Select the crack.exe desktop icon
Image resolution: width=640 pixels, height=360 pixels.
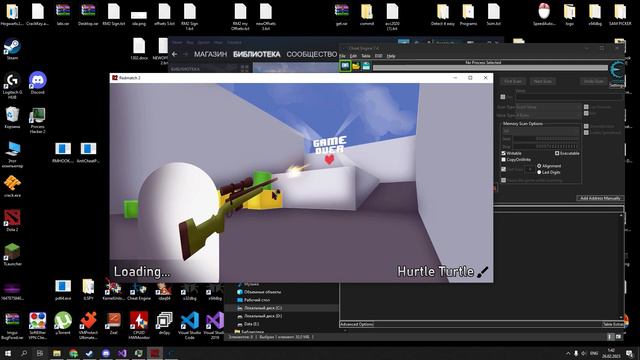12,187
